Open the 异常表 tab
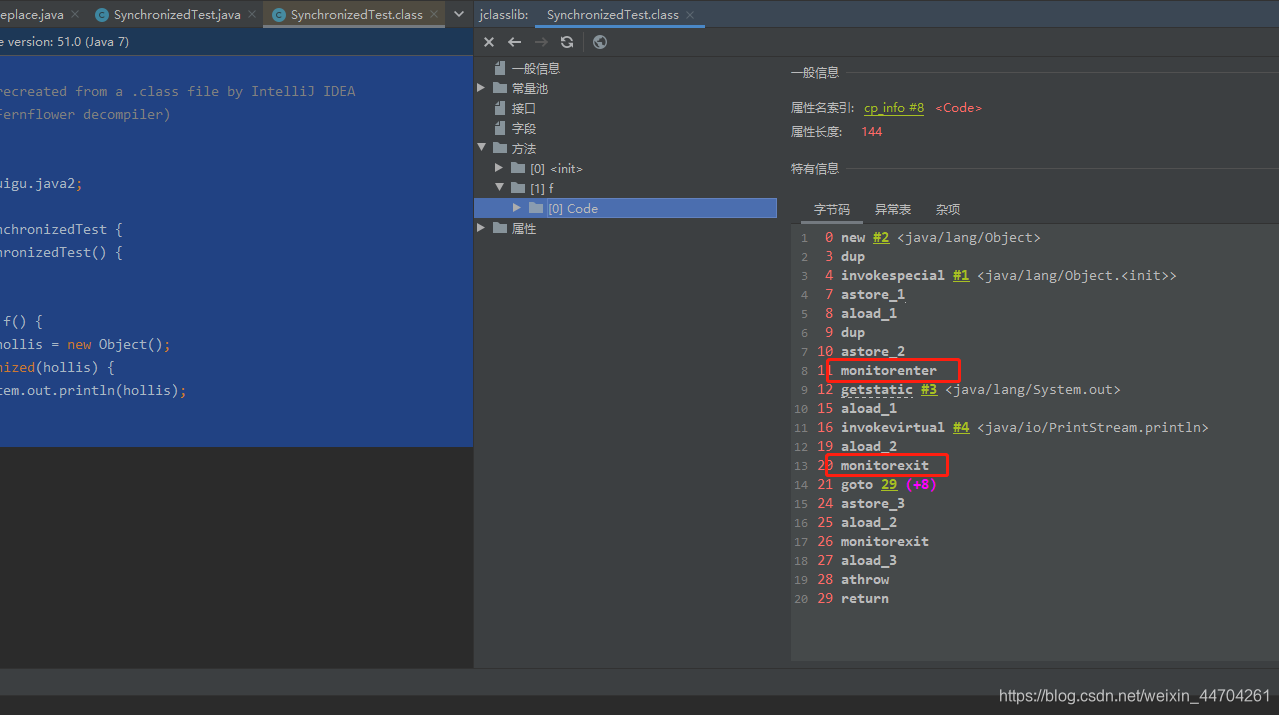This screenshot has height=715, width=1279. [x=893, y=209]
